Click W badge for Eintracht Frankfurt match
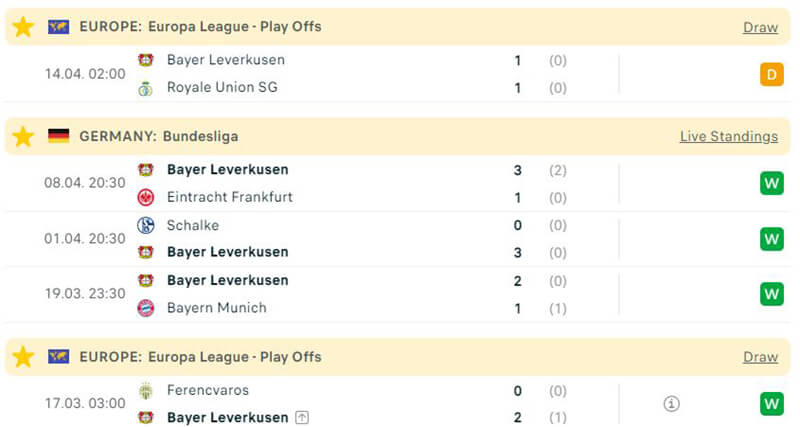 pos(771,183)
